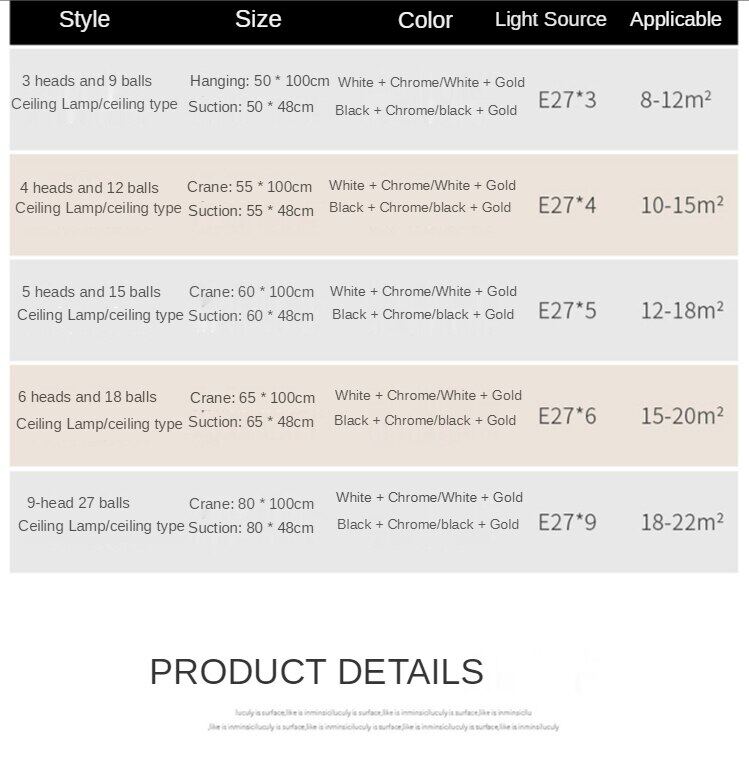Screen dimensions: 749x769
Task: Click the 12-18m² applicable area
Action: pyautogui.click(x=682, y=310)
